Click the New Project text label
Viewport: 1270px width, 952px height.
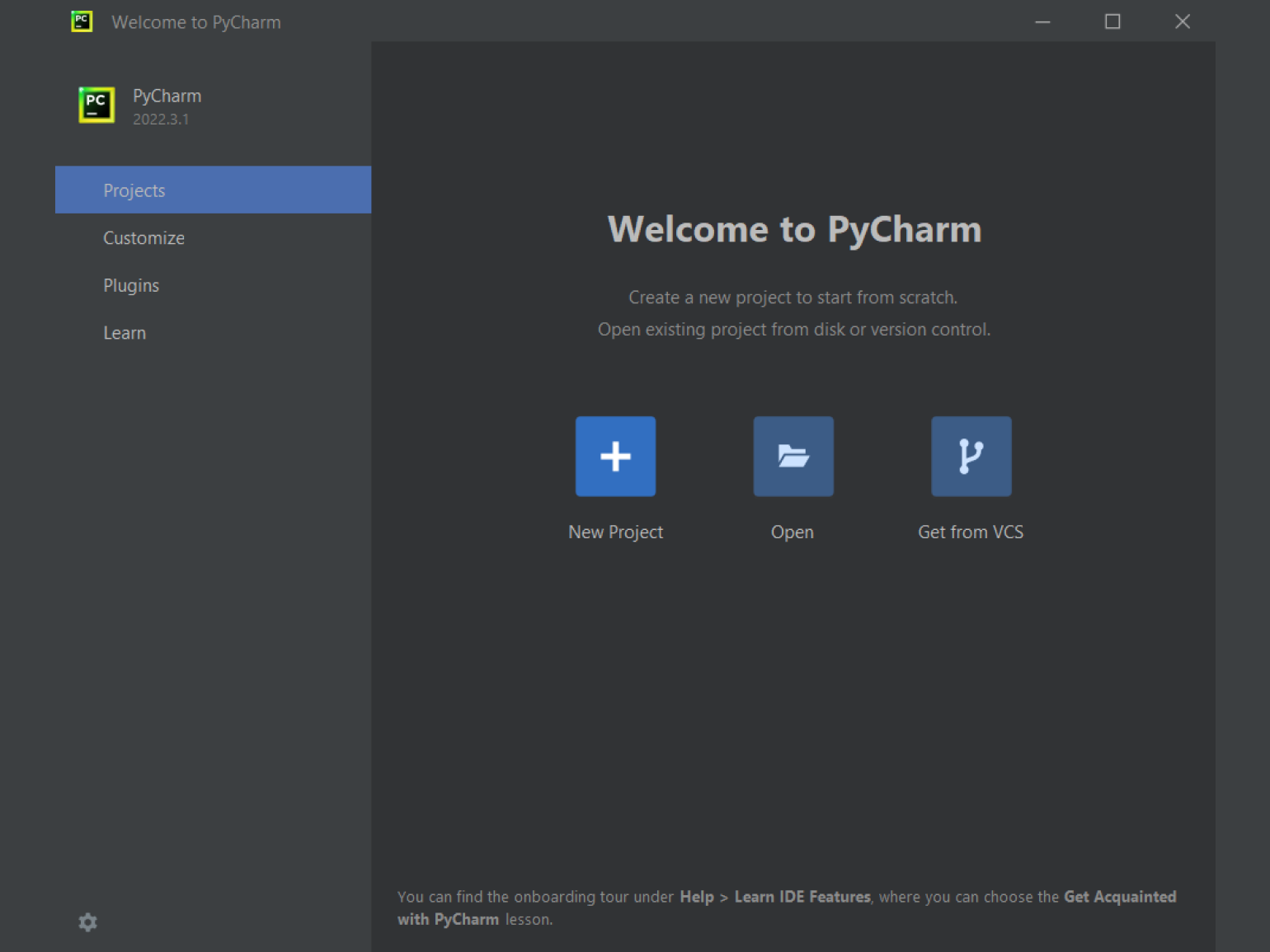[615, 532]
